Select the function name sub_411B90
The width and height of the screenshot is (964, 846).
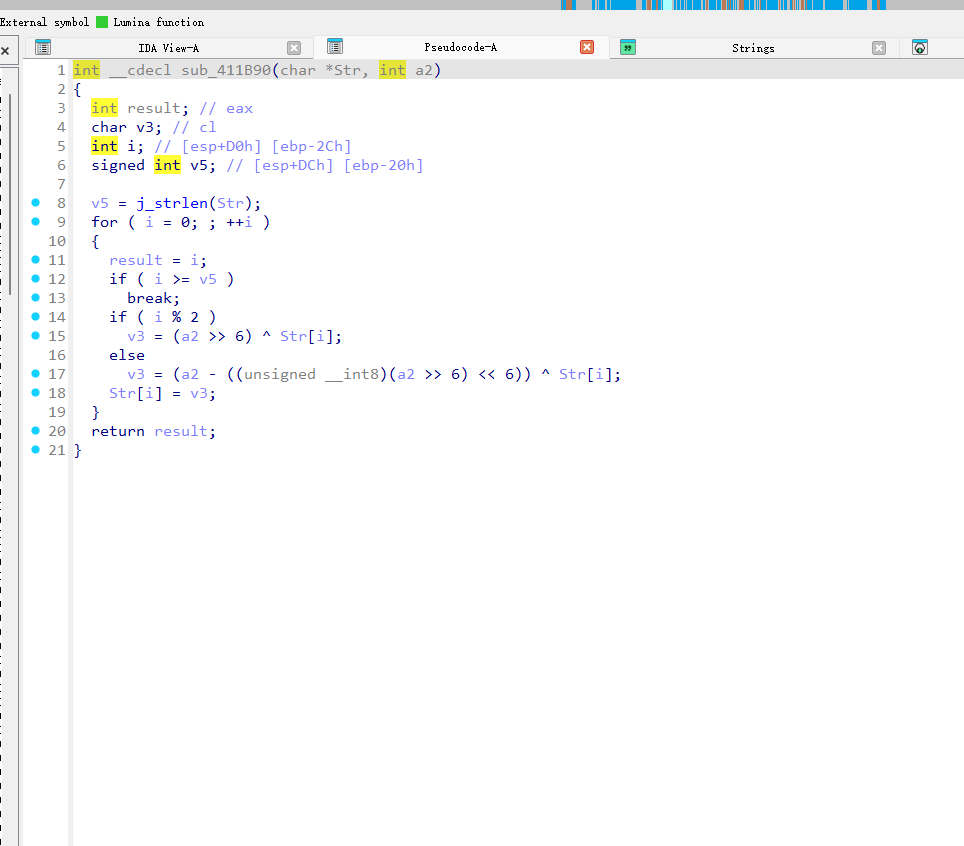pyautogui.click(x=226, y=70)
